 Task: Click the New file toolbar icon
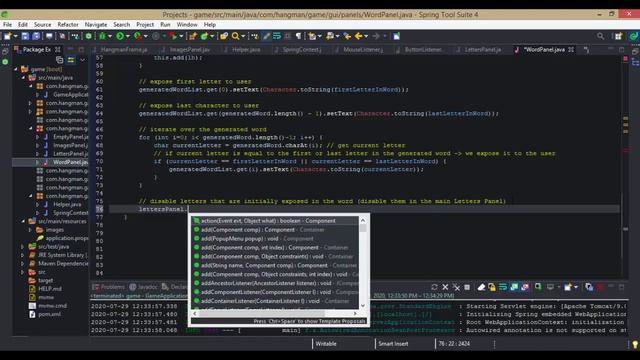pos(7,36)
